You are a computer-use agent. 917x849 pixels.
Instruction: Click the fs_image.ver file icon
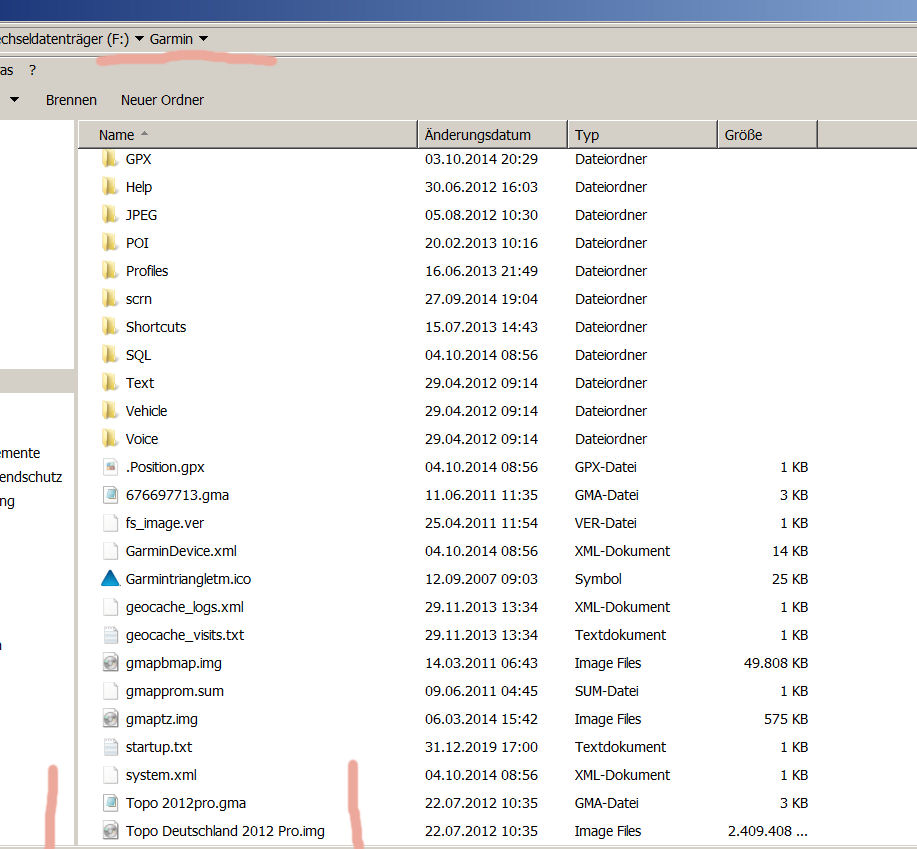tap(110, 523)
